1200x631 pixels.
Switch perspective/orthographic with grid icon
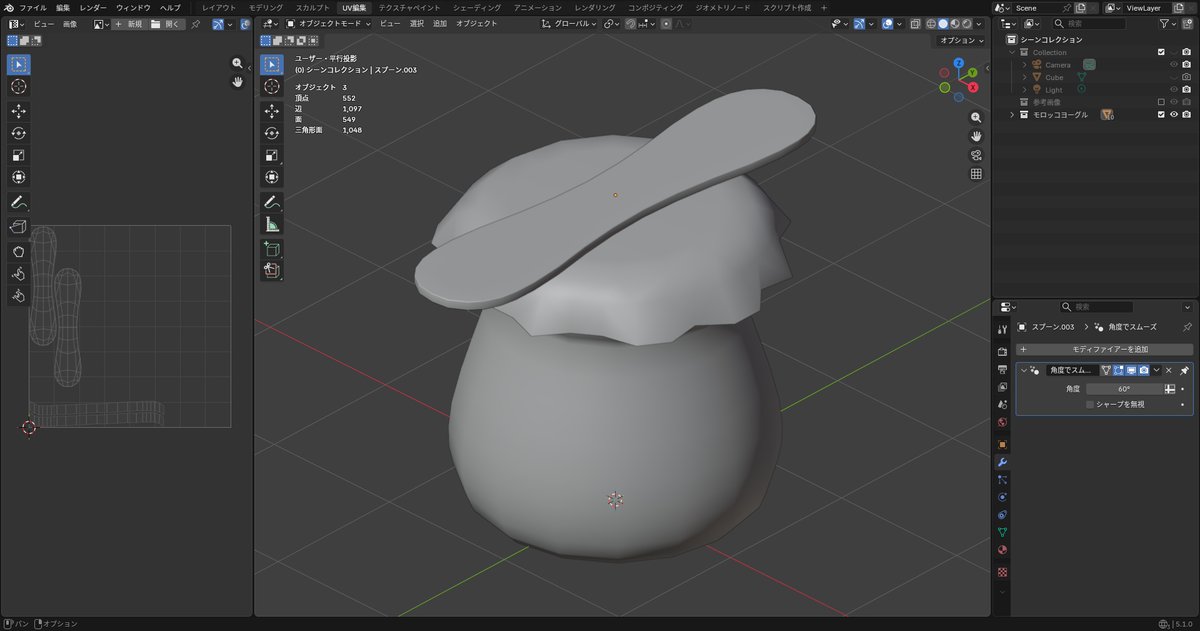click(976, 174)
